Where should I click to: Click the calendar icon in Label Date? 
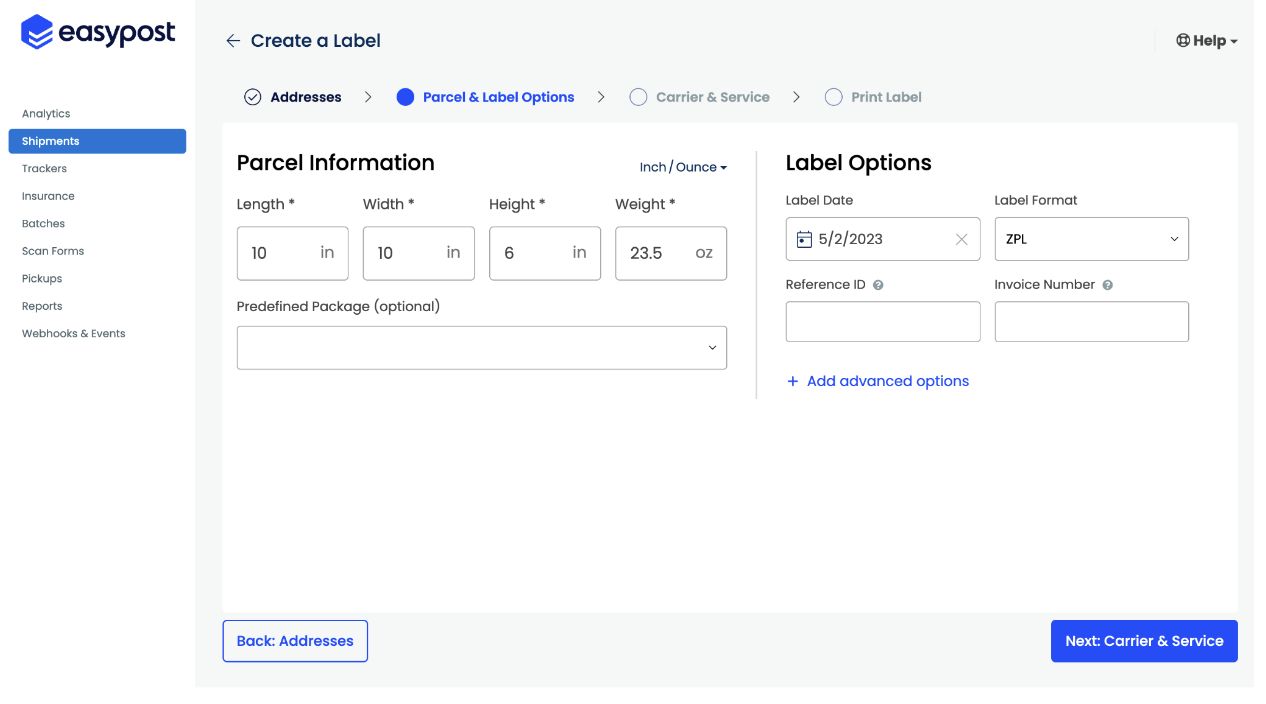804,239
